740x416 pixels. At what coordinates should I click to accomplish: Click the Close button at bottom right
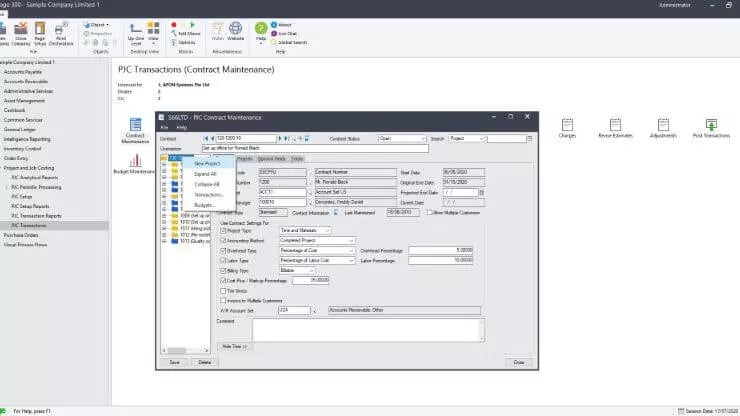click(519, 362)
